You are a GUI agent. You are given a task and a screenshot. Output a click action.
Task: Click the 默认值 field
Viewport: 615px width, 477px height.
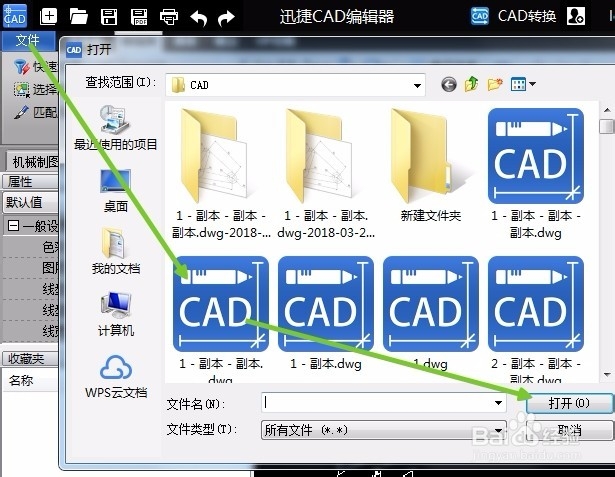30,202
